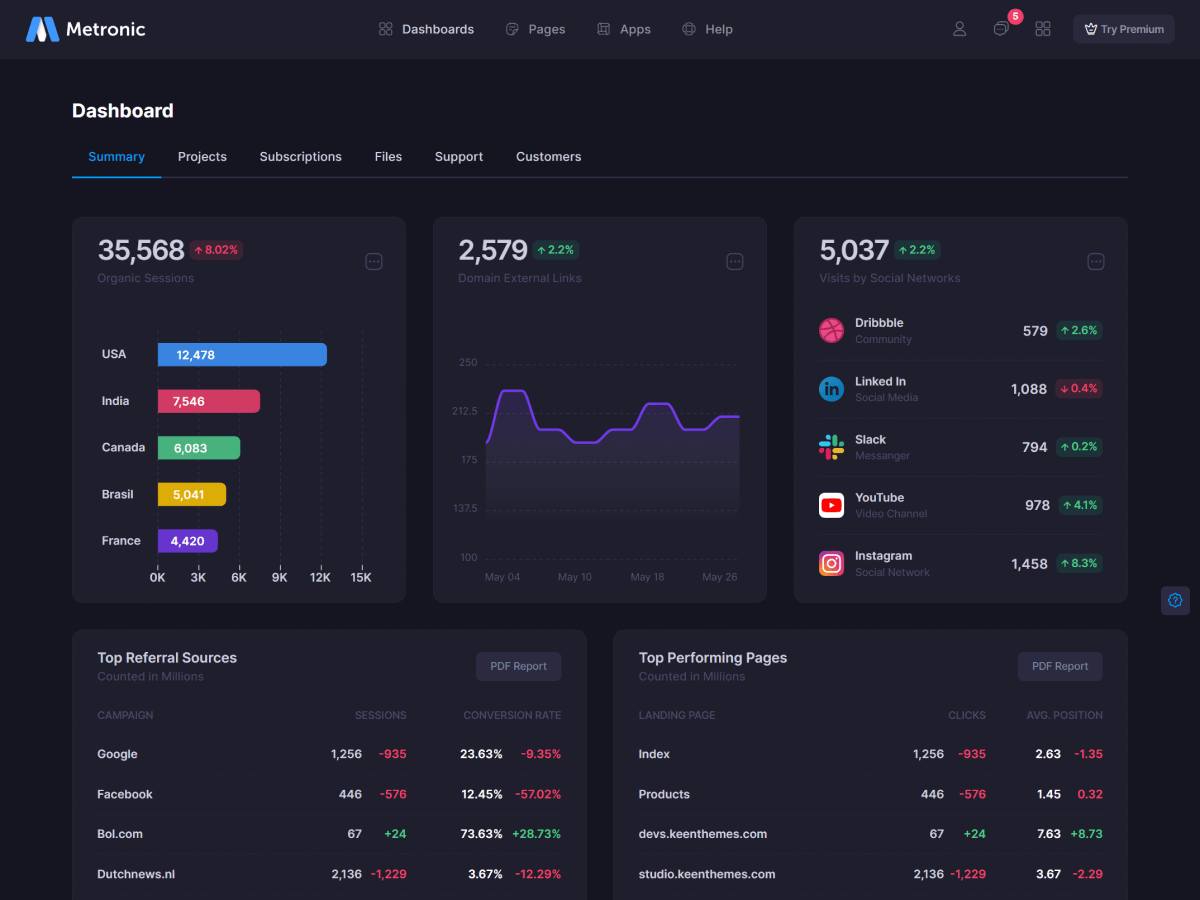The height and width of the screenshot is (900, 1200).
Task: Open the apps grid icon
Action: pyautogui.click(x=1043, y=29)
